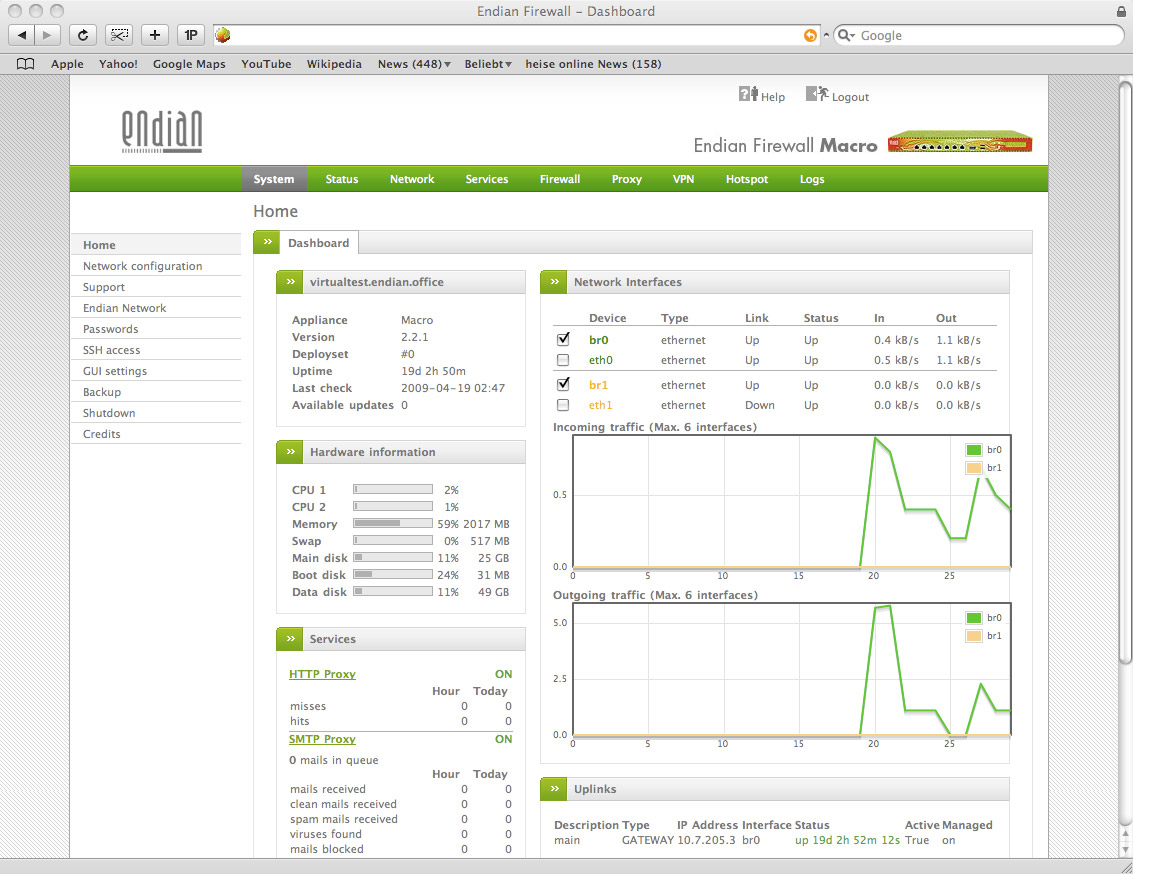Open the Services menu tab
This screenshot has width=1173, height=874.
click(x=487, y=179)
